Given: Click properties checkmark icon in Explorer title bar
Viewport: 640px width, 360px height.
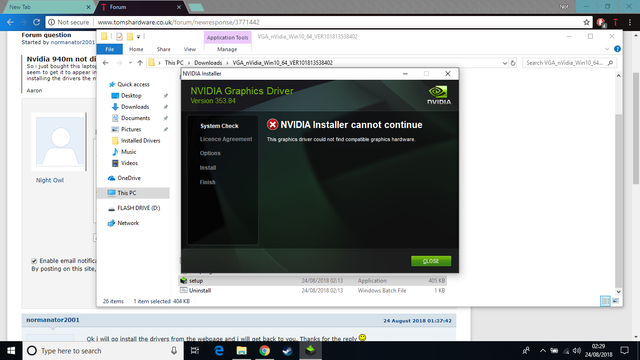Looking at the screenshot, I should (x=119, y=37).
